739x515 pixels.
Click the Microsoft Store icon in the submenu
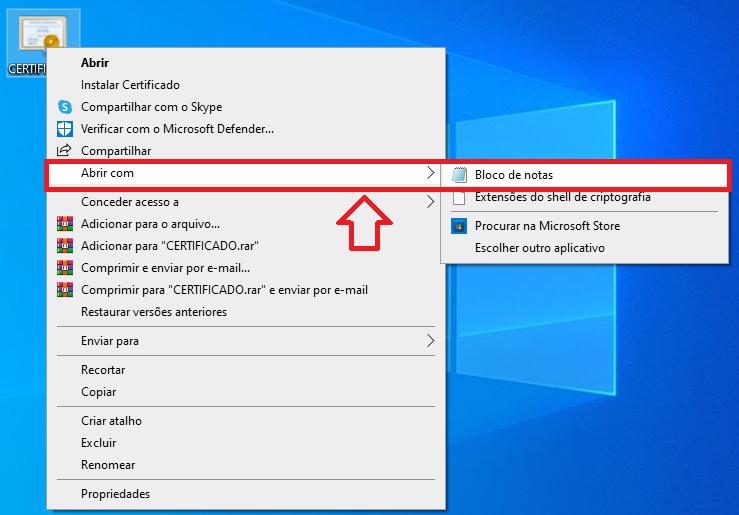(x=459, y=226)
